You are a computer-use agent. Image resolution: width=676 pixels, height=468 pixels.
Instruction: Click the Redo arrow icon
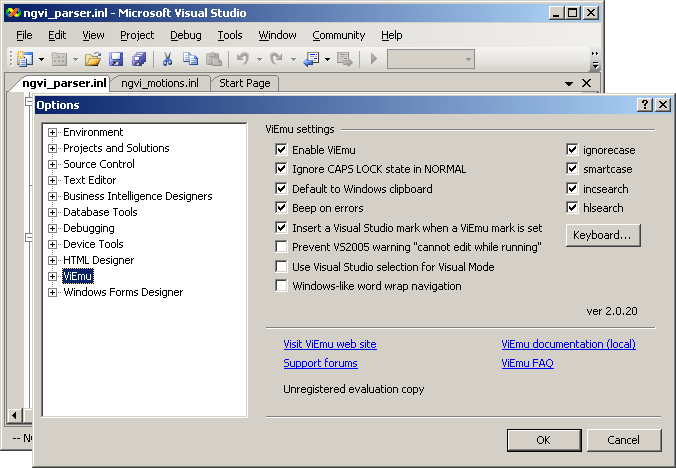coord(276,59)
